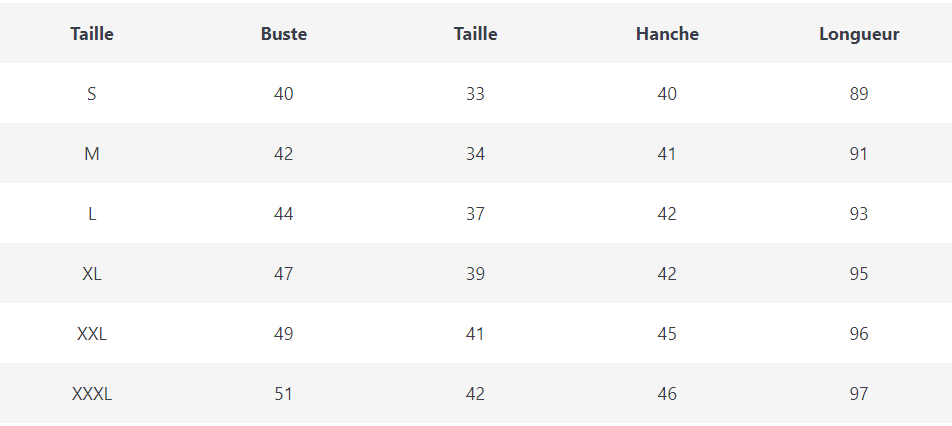
Task: Click the Longueur column header
Action: tap(859, 34)
